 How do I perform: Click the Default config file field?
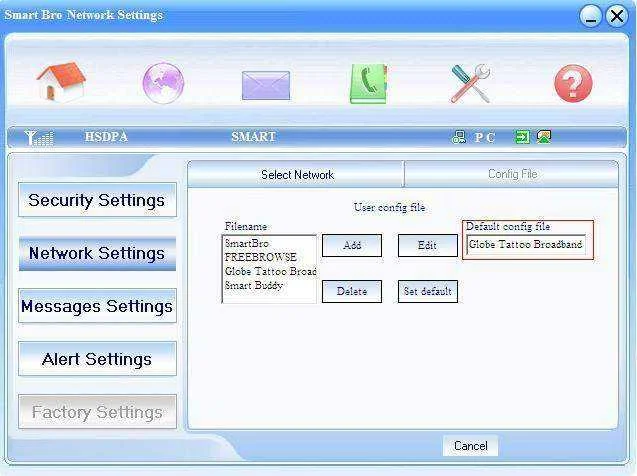(526, 244)
